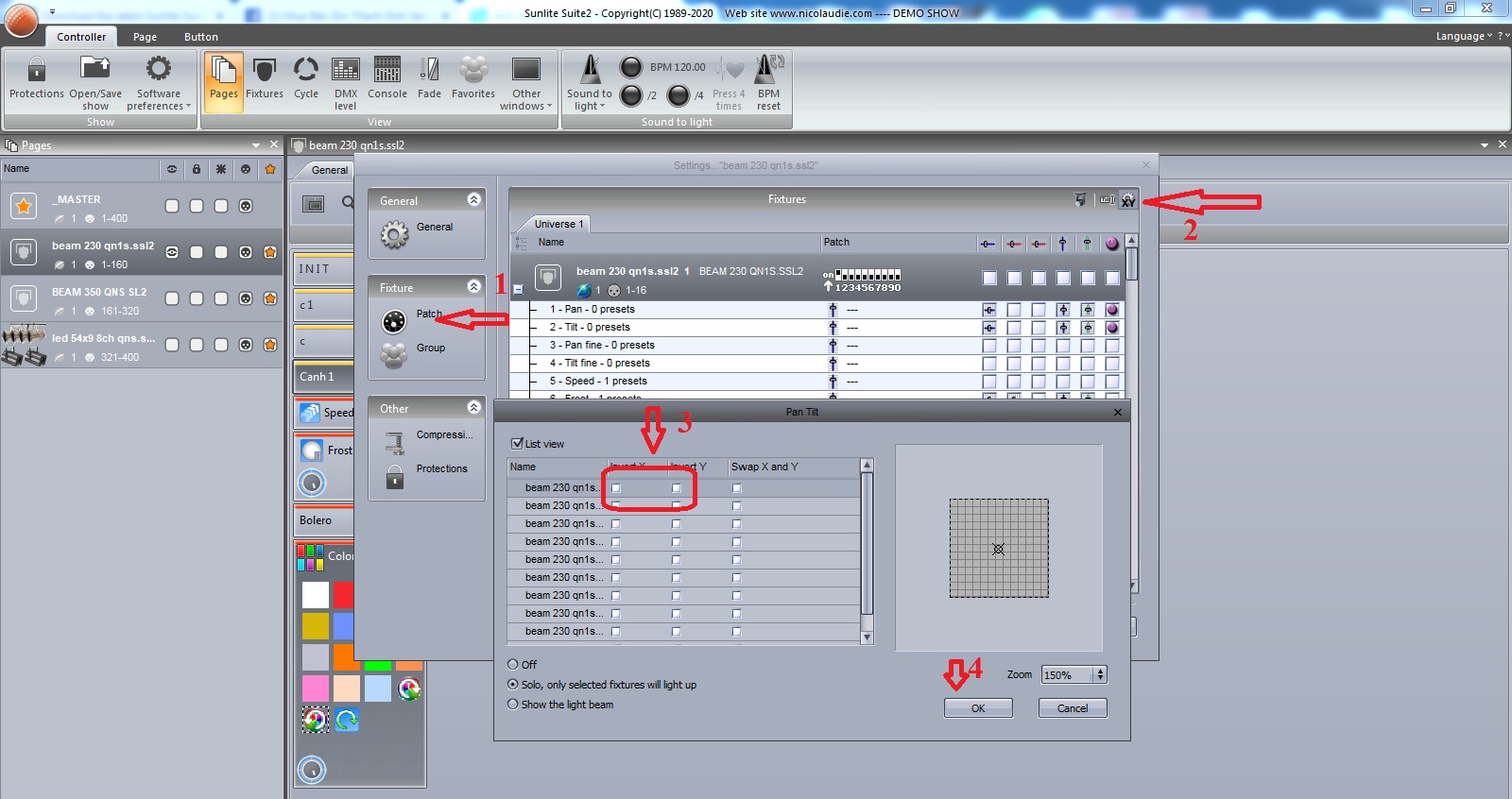Viewport: 1512px width, 799px height.
Task: Click the color wheel icon beside the light blue swatch
Action: coord(409,688)
